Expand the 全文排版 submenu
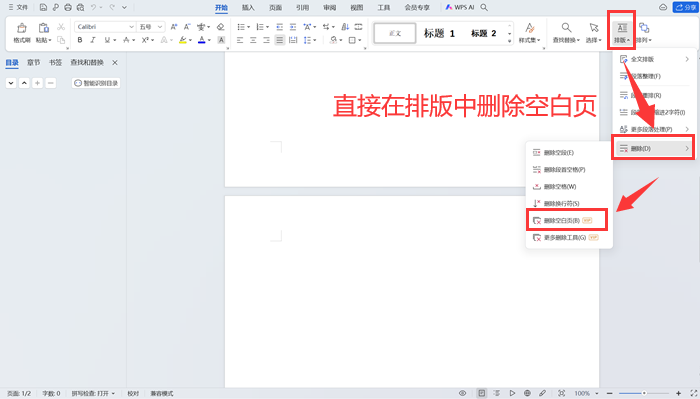Image resolution: width=700 pixels, height=399 pixels. coord(654,59)
